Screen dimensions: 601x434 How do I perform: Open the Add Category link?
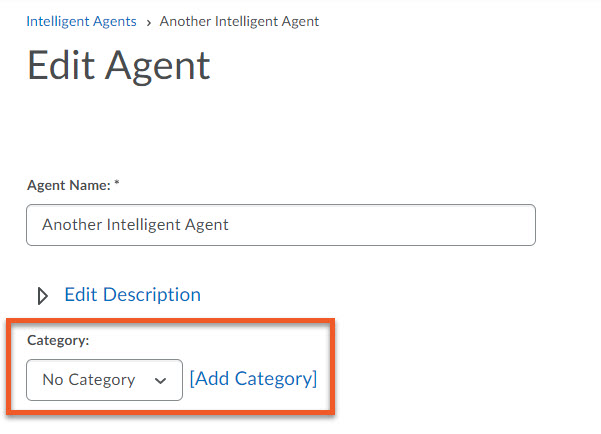coord(253,379)
